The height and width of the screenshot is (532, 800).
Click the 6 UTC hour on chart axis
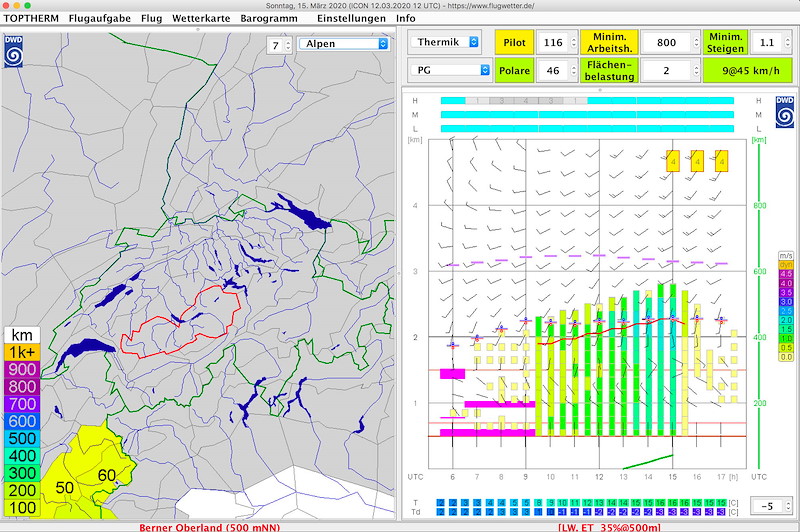[x=453, y=477]
